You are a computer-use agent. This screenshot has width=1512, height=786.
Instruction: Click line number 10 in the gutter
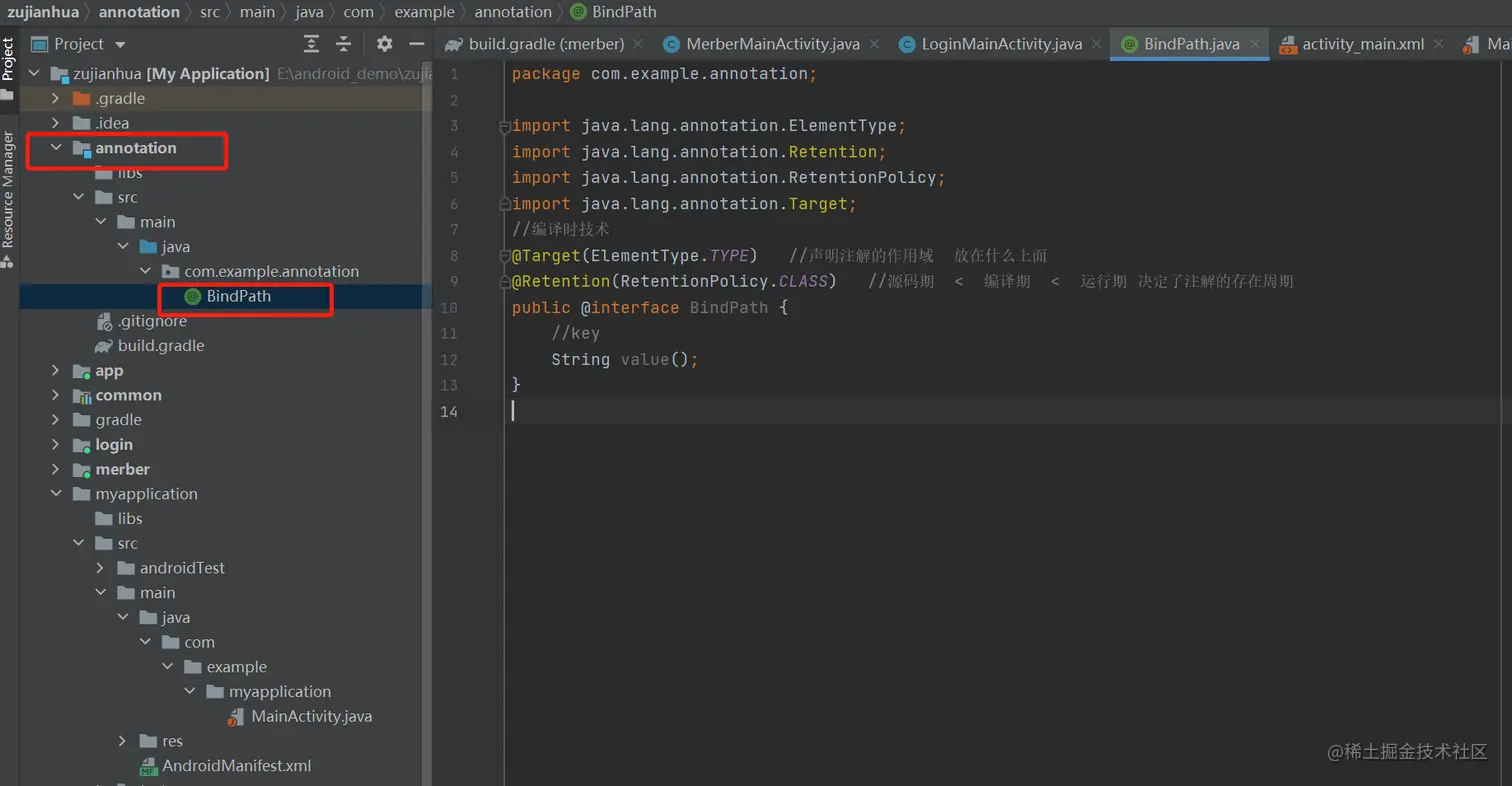449,308
